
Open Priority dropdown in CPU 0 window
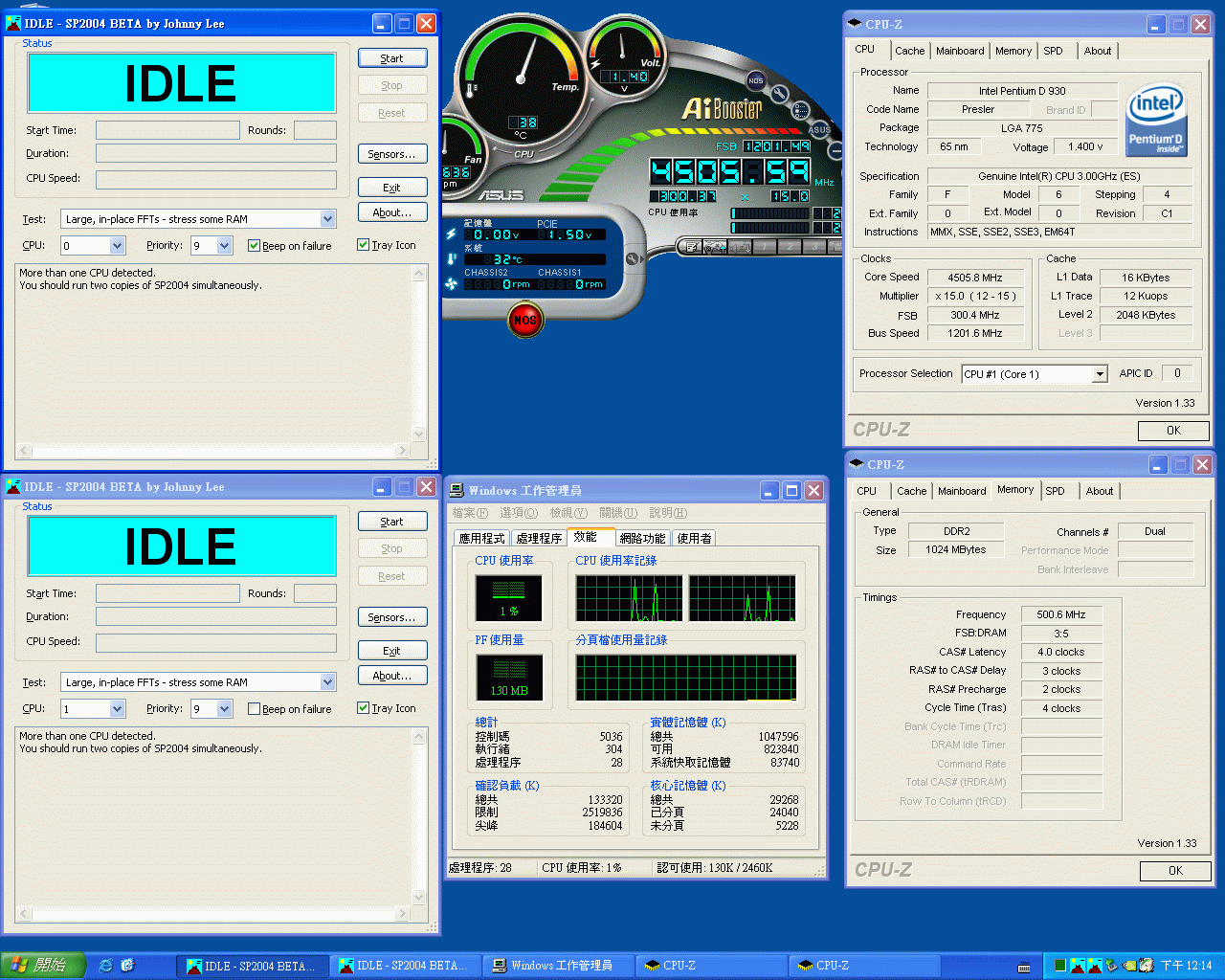(224, 246)
